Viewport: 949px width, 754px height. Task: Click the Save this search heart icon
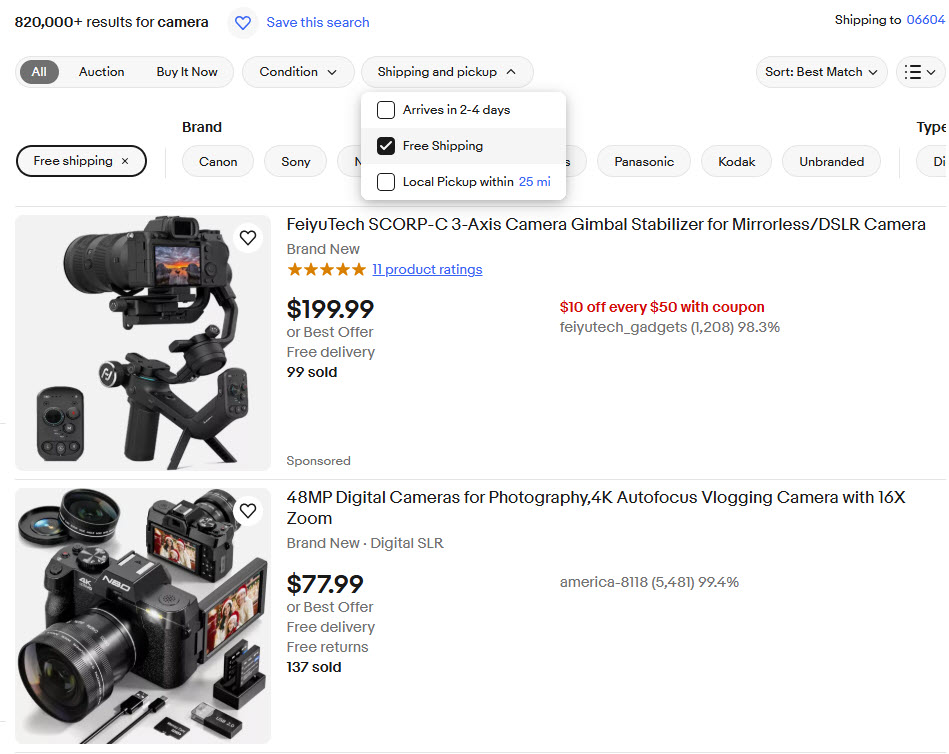[x=242, y=22]
